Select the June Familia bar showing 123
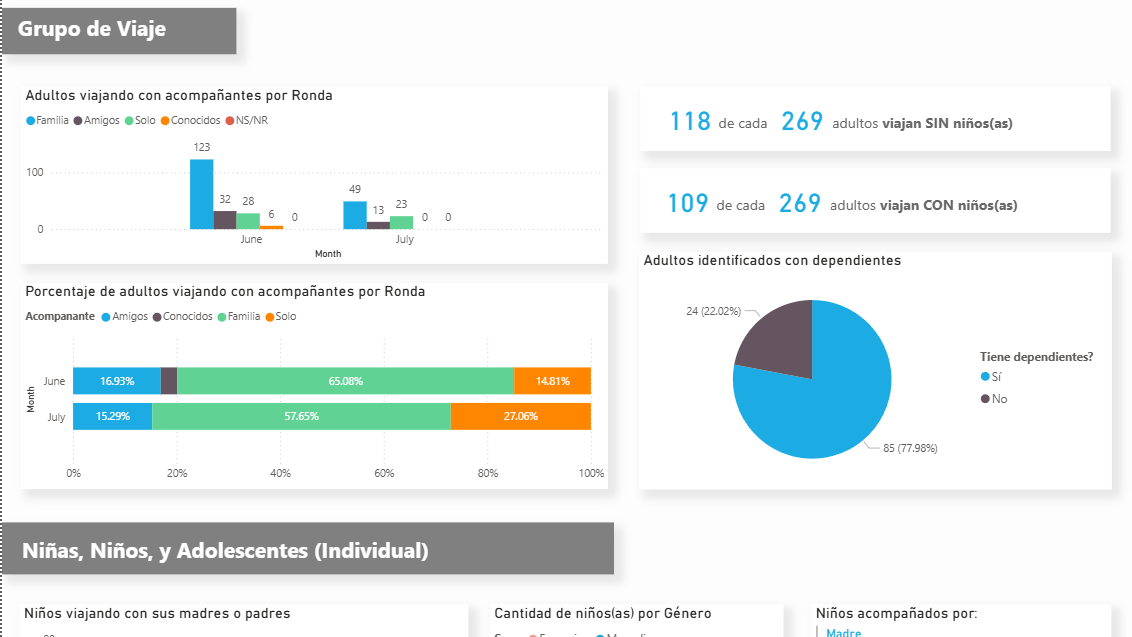 click(202, 194)
